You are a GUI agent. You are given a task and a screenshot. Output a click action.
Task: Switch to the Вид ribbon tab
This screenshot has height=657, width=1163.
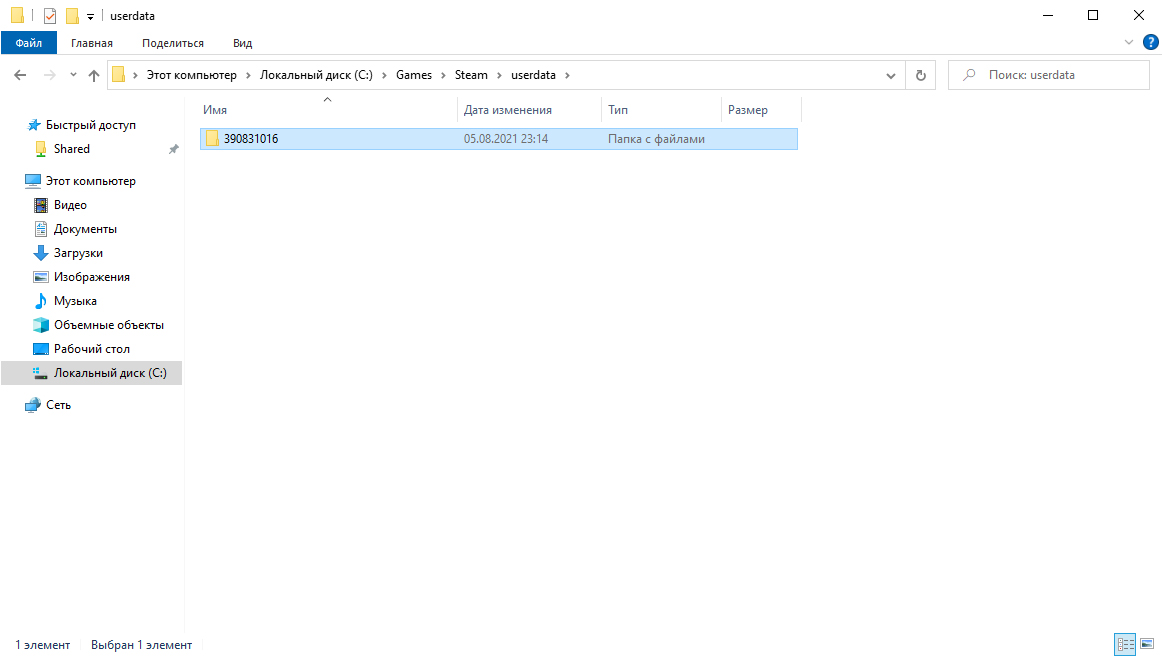[242, 43]
